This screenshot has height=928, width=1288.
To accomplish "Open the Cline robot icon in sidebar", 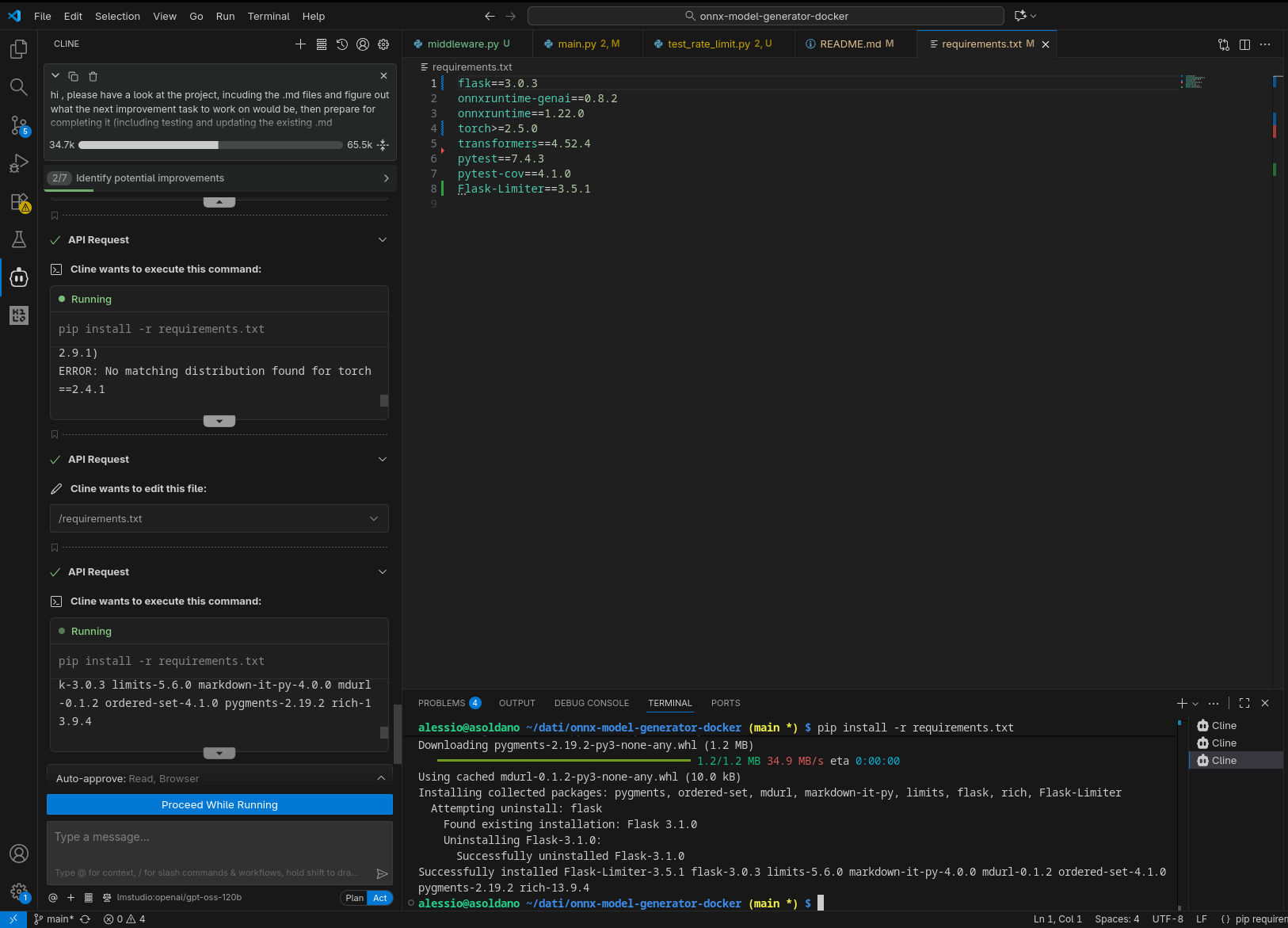I will point(18,277).
